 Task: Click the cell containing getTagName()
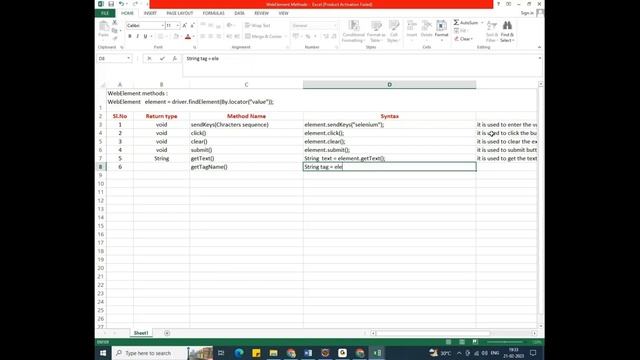tap(246, 167)
